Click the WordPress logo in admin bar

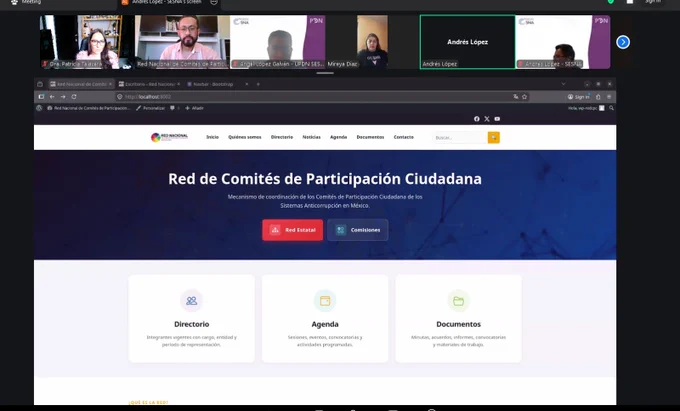39,108
